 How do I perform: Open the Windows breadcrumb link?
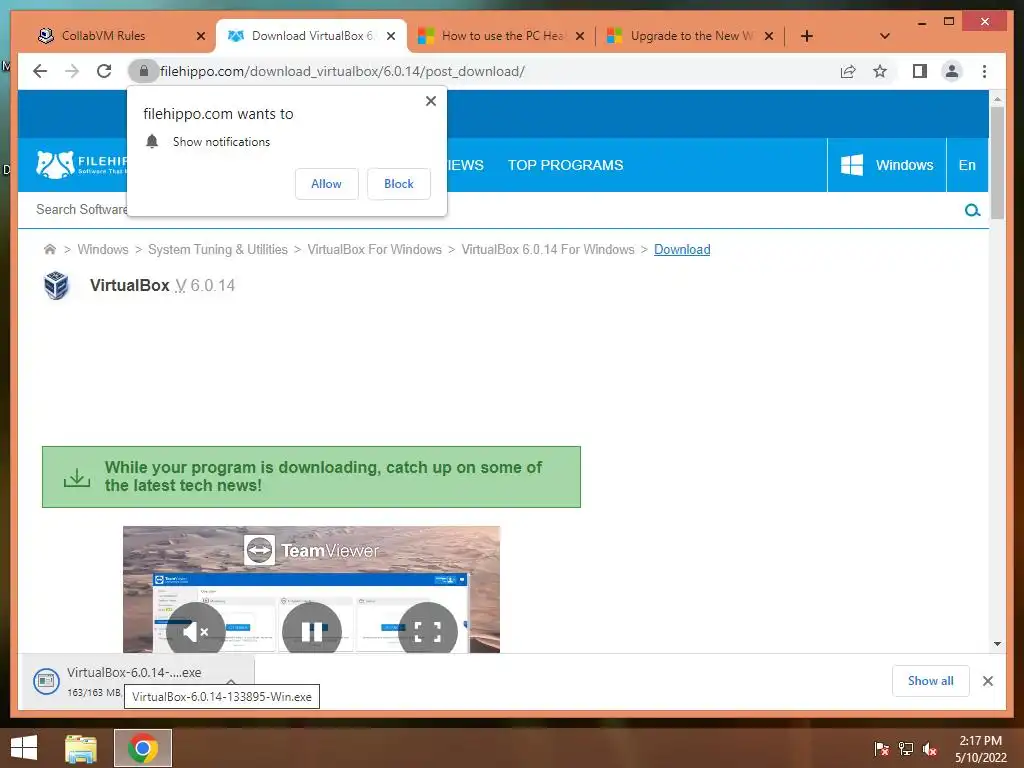click(103, 249)
